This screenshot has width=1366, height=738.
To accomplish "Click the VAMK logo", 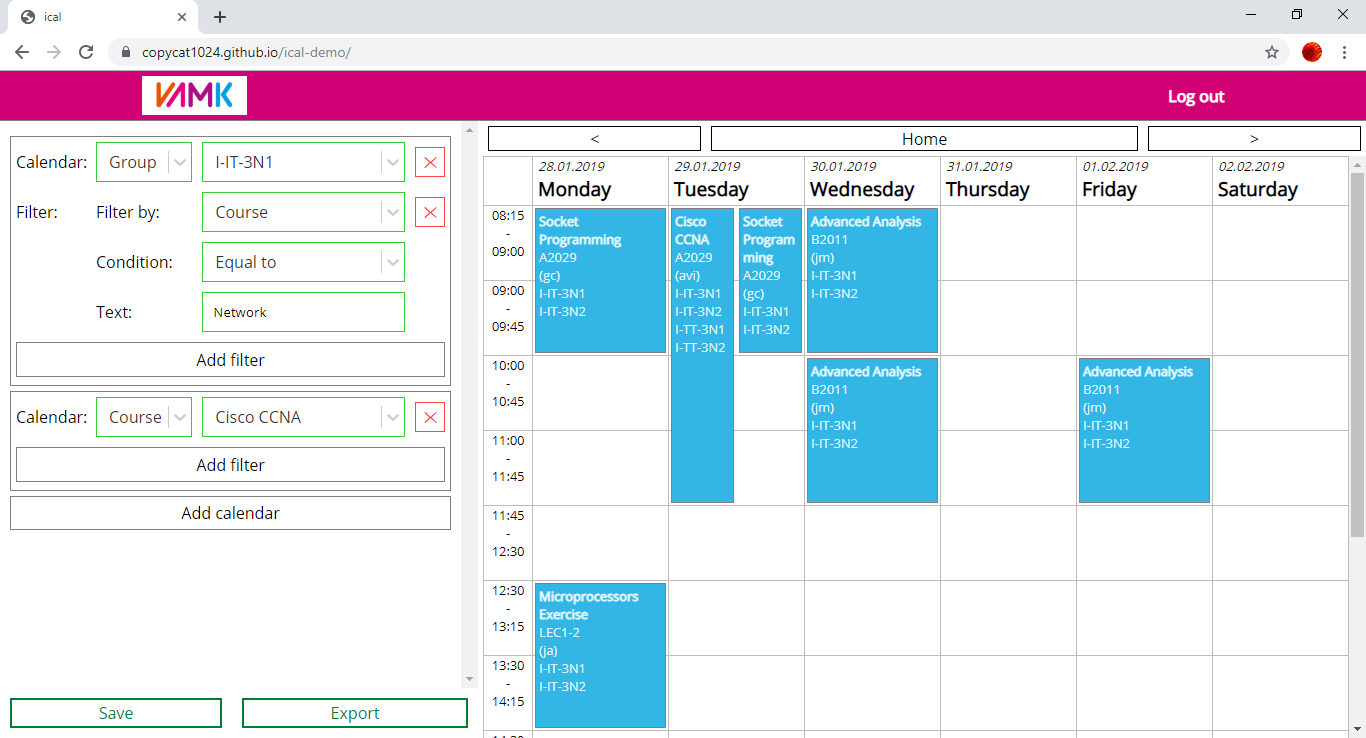I will tap(194, 96).
